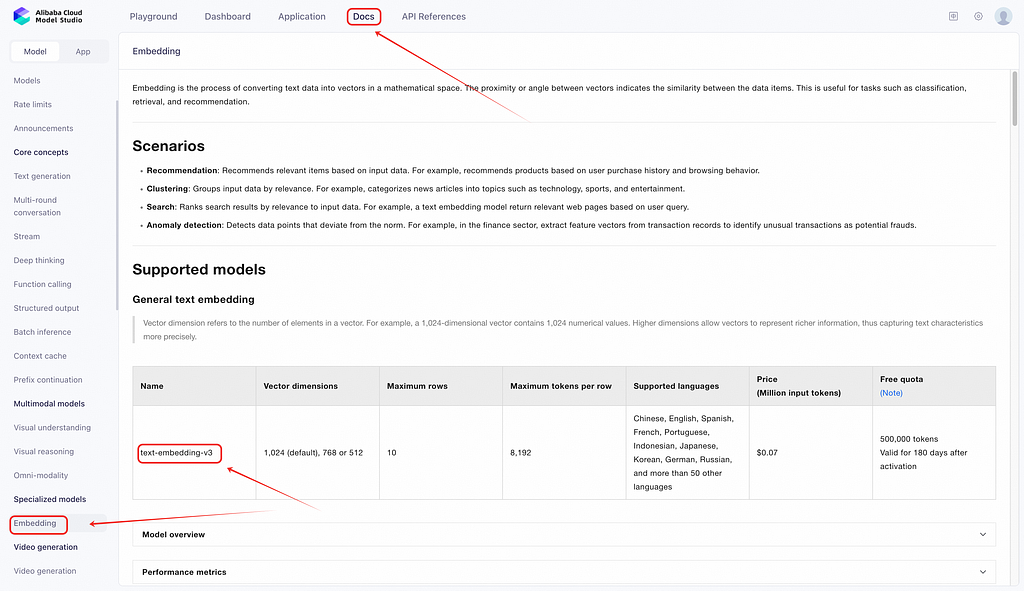Switch to the Model sidebar tab

35,52
